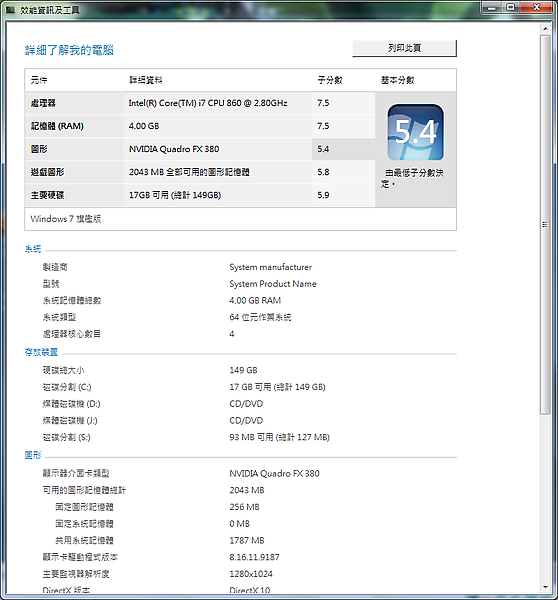Click the window title bar icon
The width and height of the screenshot is (558, 600).
[10, 10]
